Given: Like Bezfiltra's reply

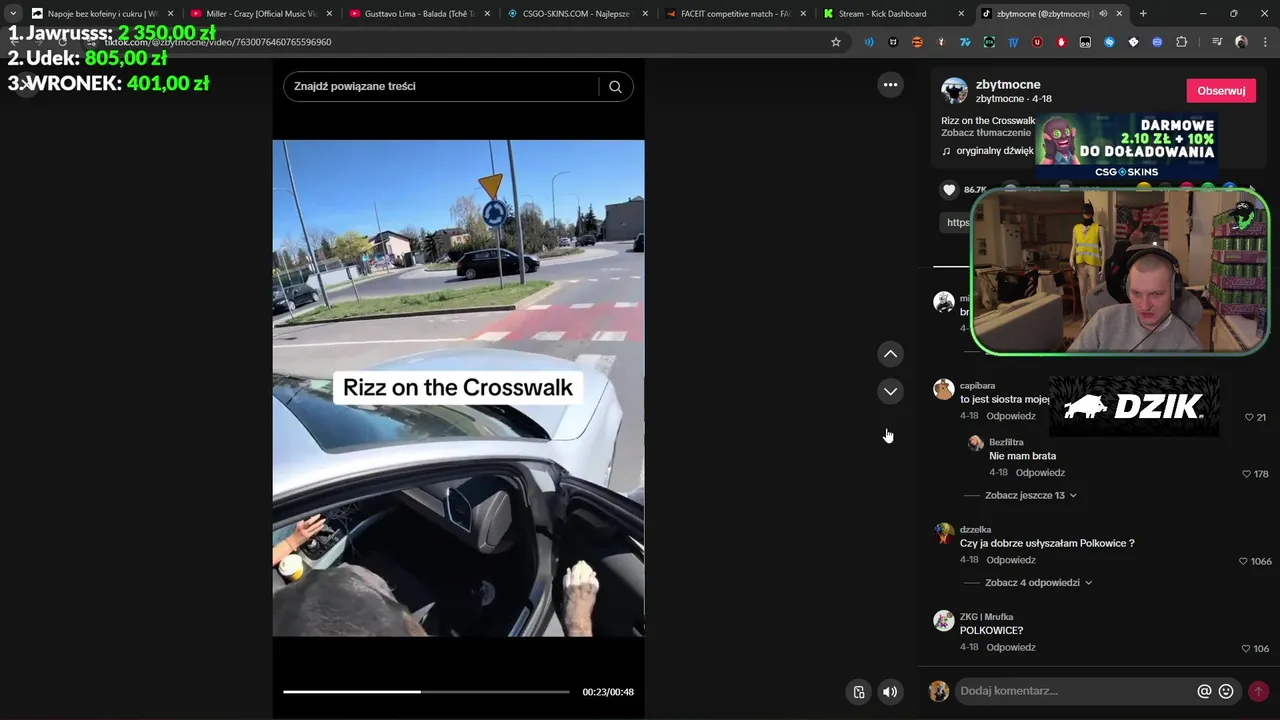Looking at the screenshot, I should (x=1246, y=474).
